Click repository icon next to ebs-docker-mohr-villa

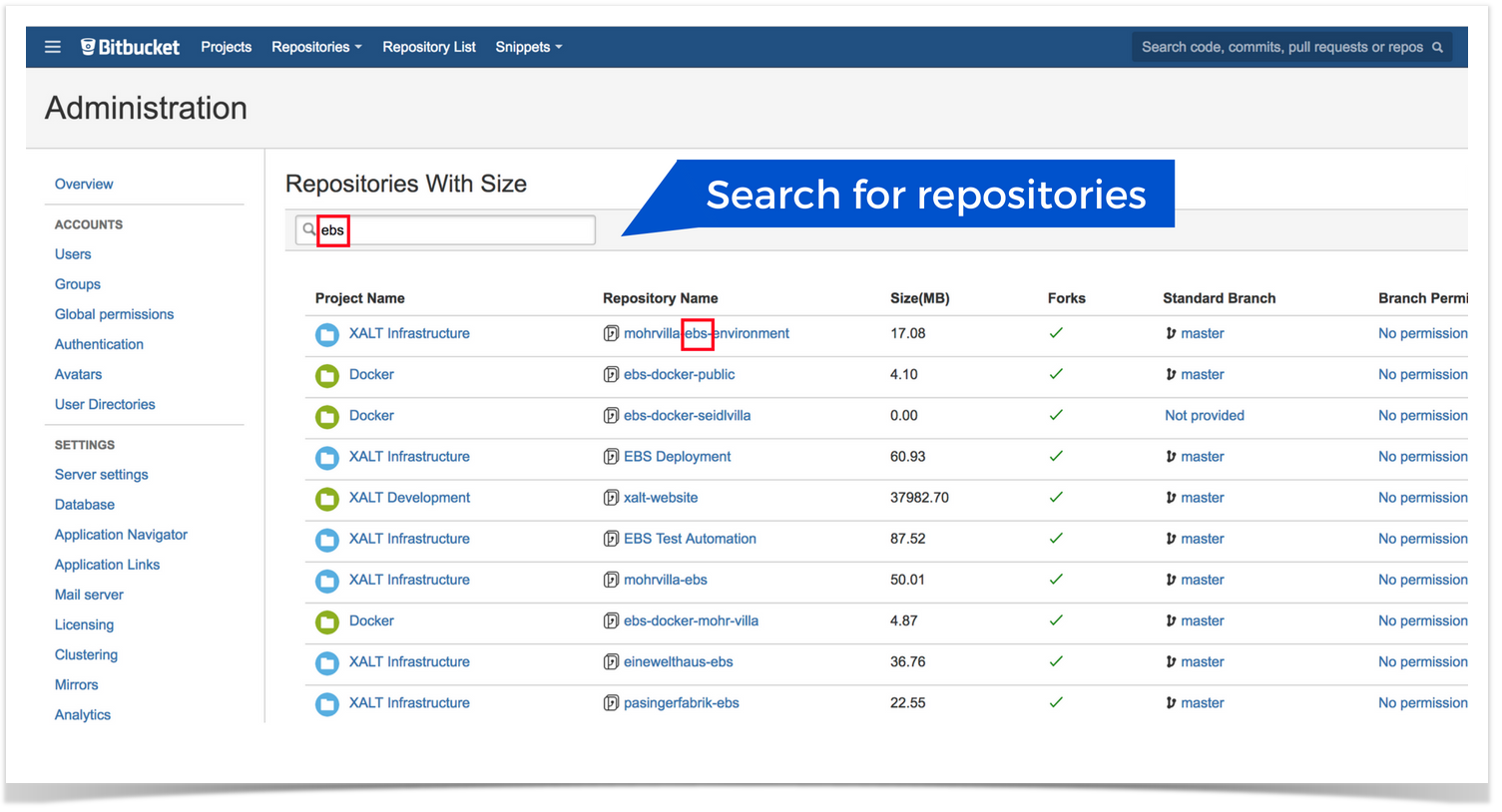pyautogui.click(x=611, y=620)
